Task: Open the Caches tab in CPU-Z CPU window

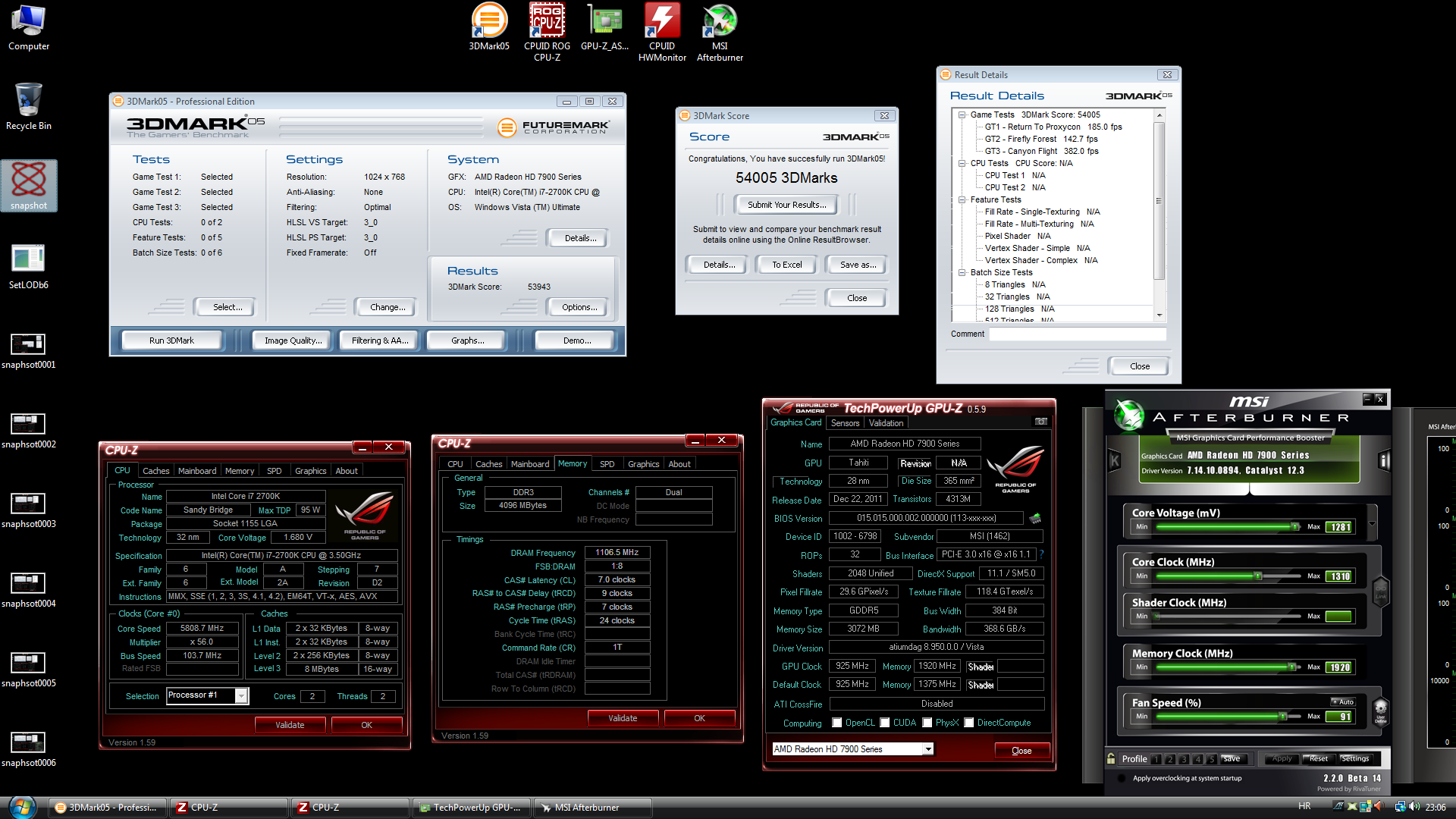Action: (x=155, y=471)
